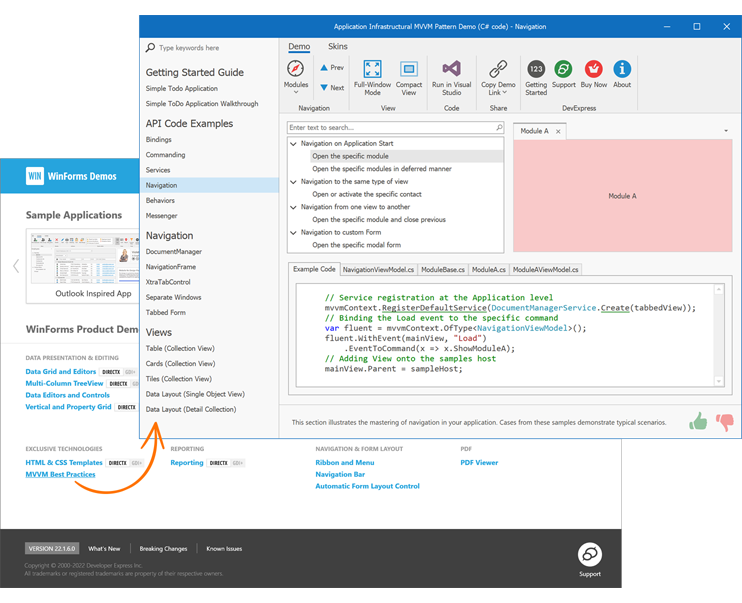Open the Bindings API example

pyautogui.click(x=159, y=140)
